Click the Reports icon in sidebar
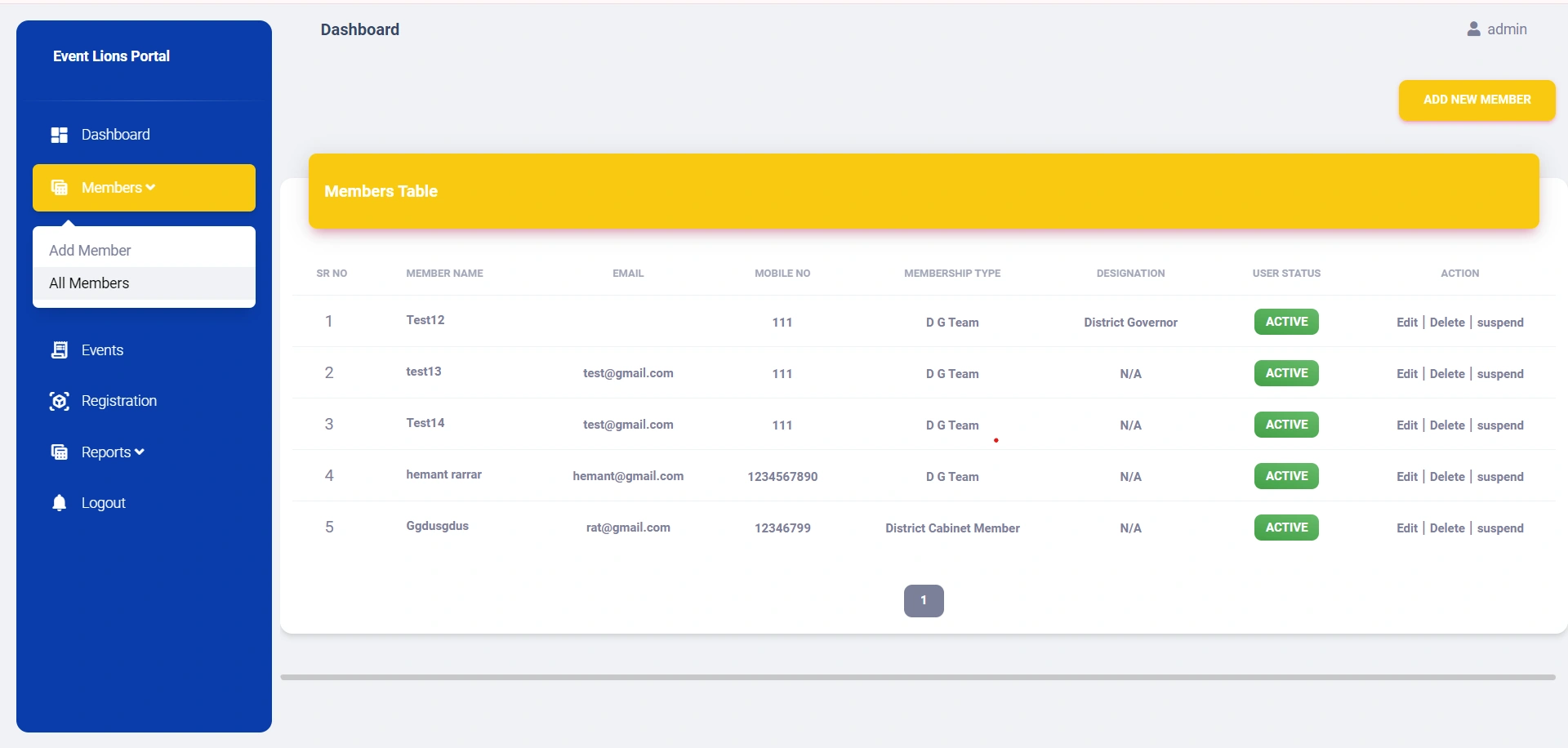Viewport: 1568px width, 748px height. click(59, 452)
